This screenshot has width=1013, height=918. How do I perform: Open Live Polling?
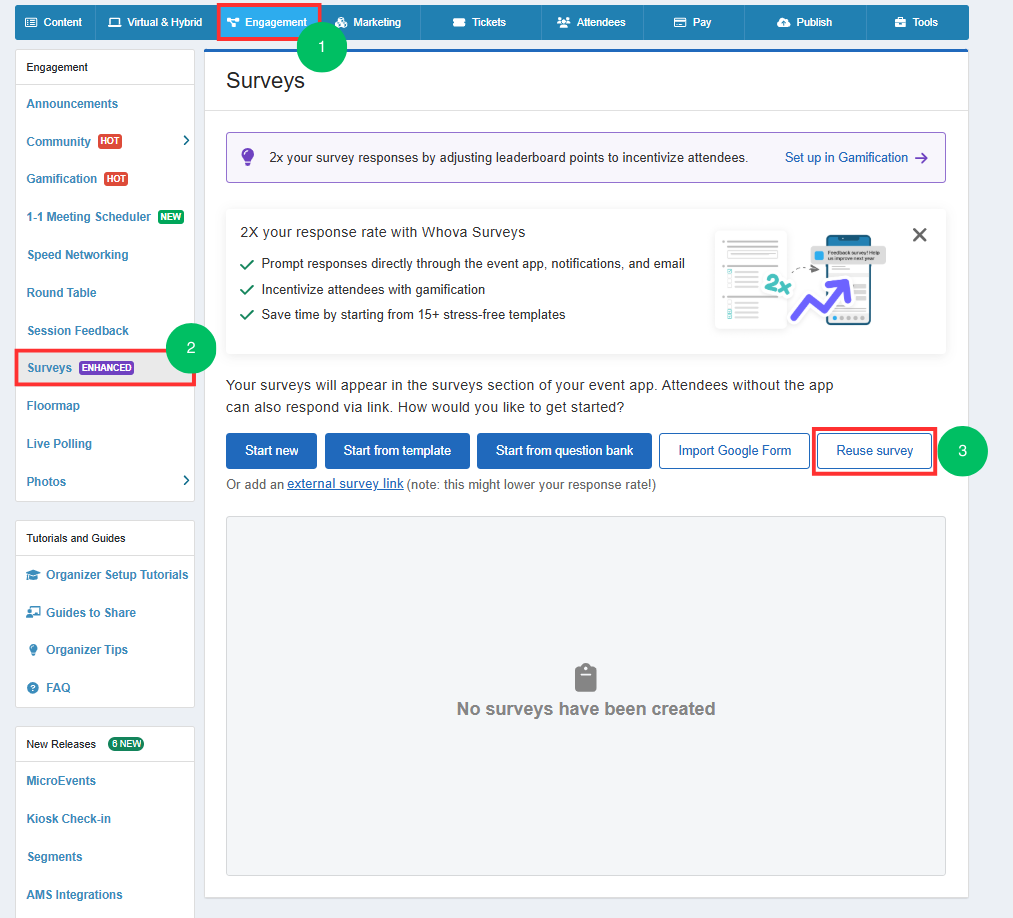[59, 444]
